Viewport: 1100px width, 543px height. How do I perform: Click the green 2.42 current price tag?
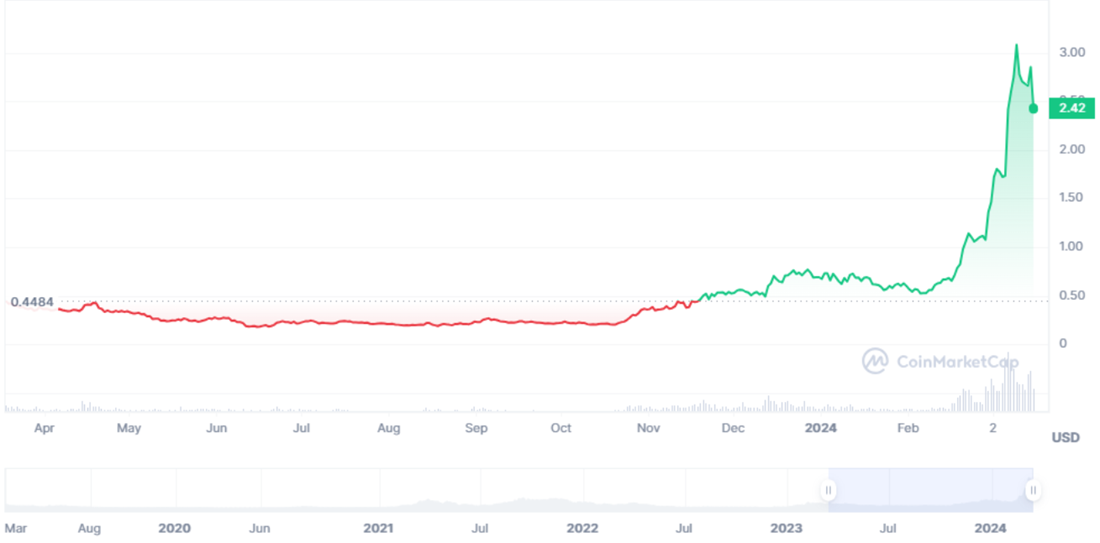(1071, 108)
